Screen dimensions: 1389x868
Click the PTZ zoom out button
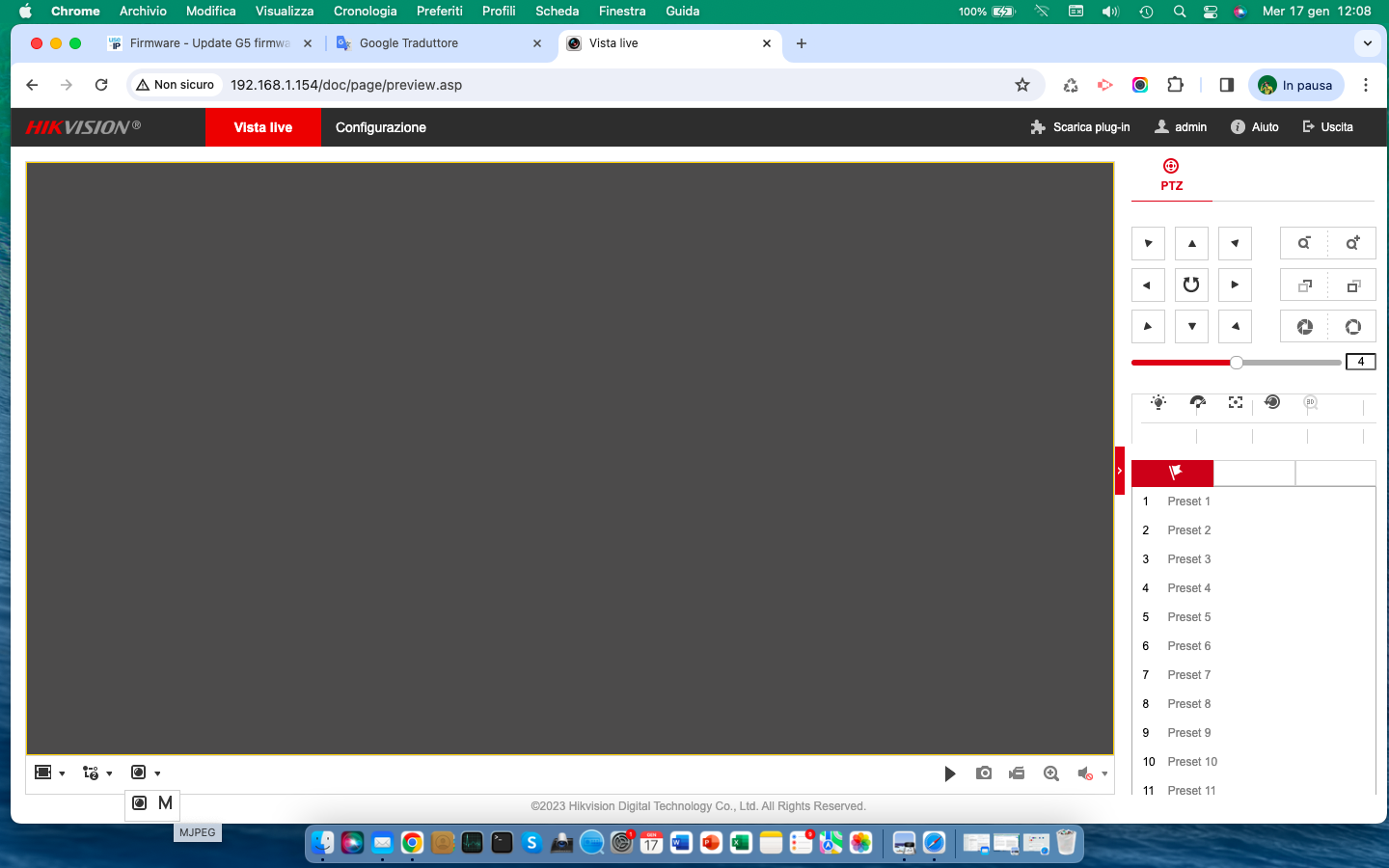click(x=1304, y=244)
